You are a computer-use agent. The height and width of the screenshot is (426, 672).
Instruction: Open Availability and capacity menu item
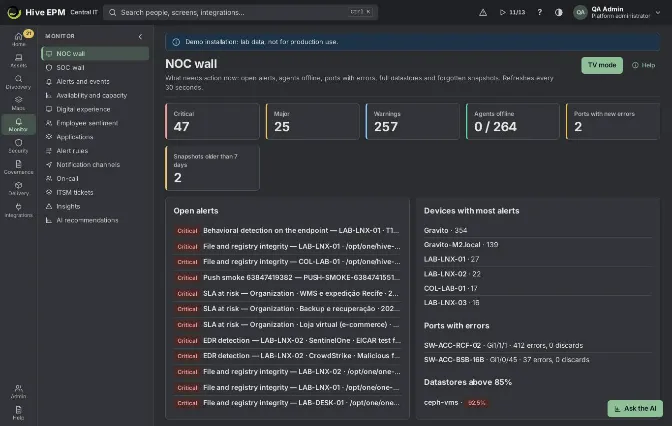95,95
